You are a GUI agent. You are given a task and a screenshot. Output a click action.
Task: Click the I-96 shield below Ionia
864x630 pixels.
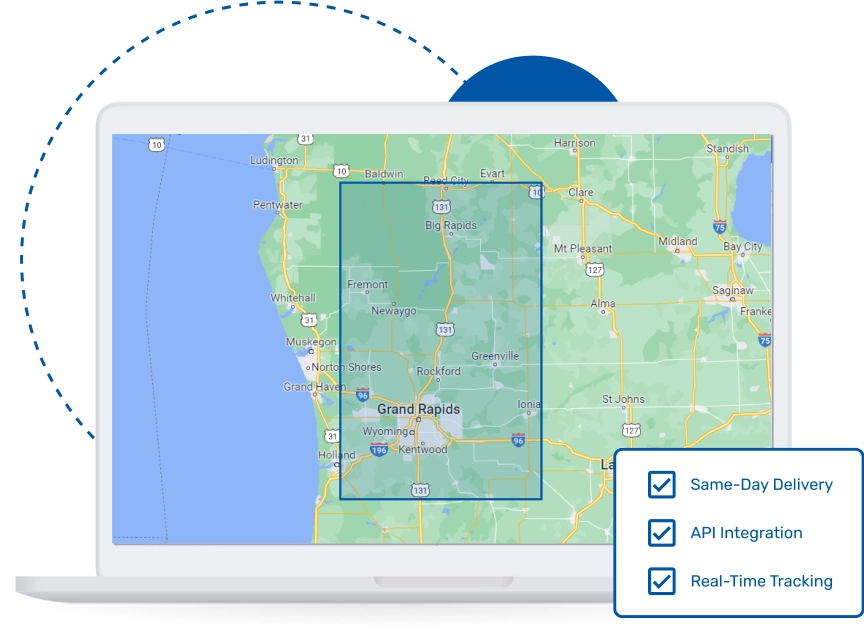click(x=517, y=440)
